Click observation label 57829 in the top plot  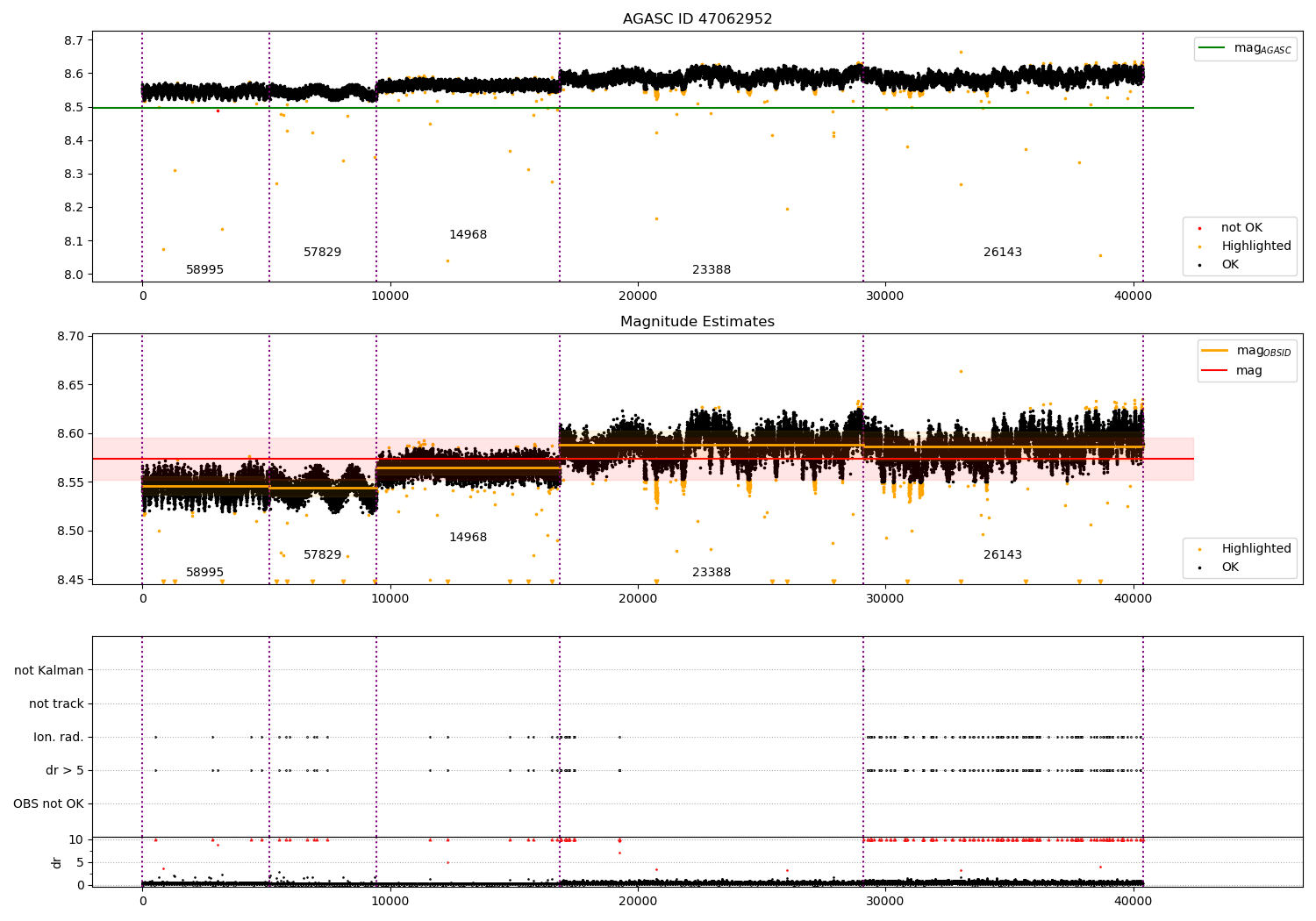click(x=322, y=253)
